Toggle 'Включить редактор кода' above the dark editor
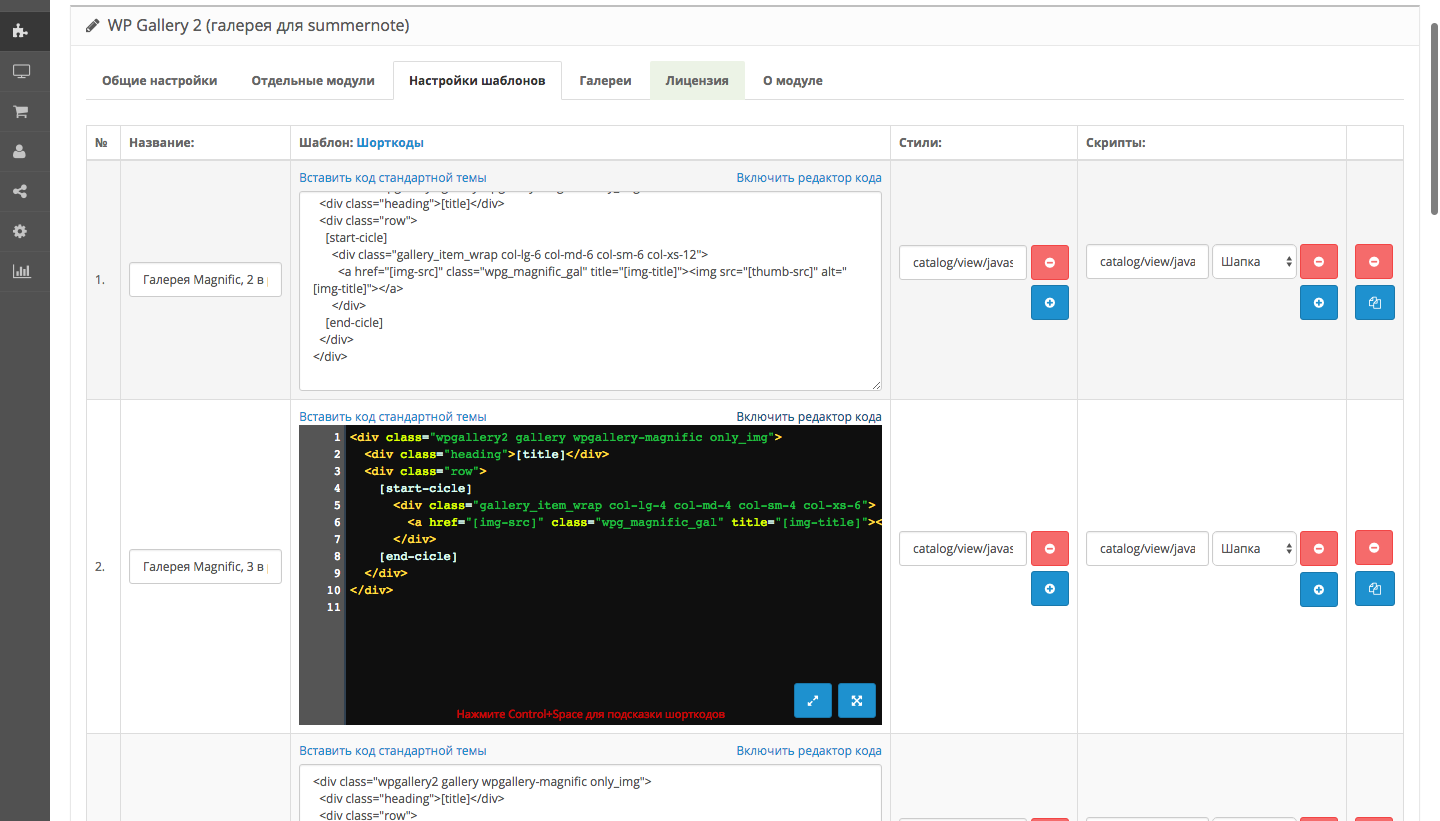 pos(808,416)
